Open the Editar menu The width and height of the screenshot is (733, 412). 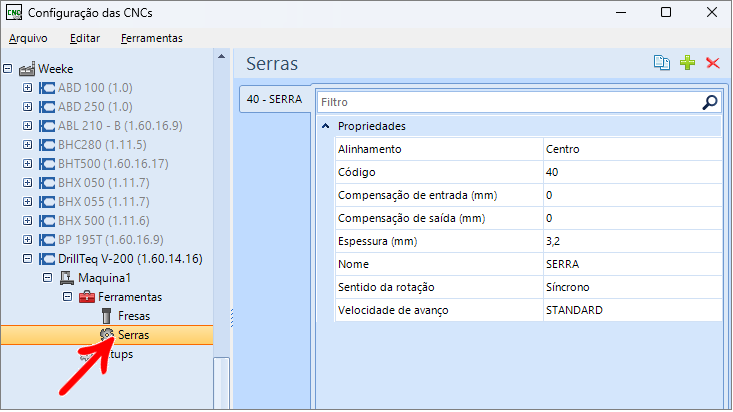[85, 38]
